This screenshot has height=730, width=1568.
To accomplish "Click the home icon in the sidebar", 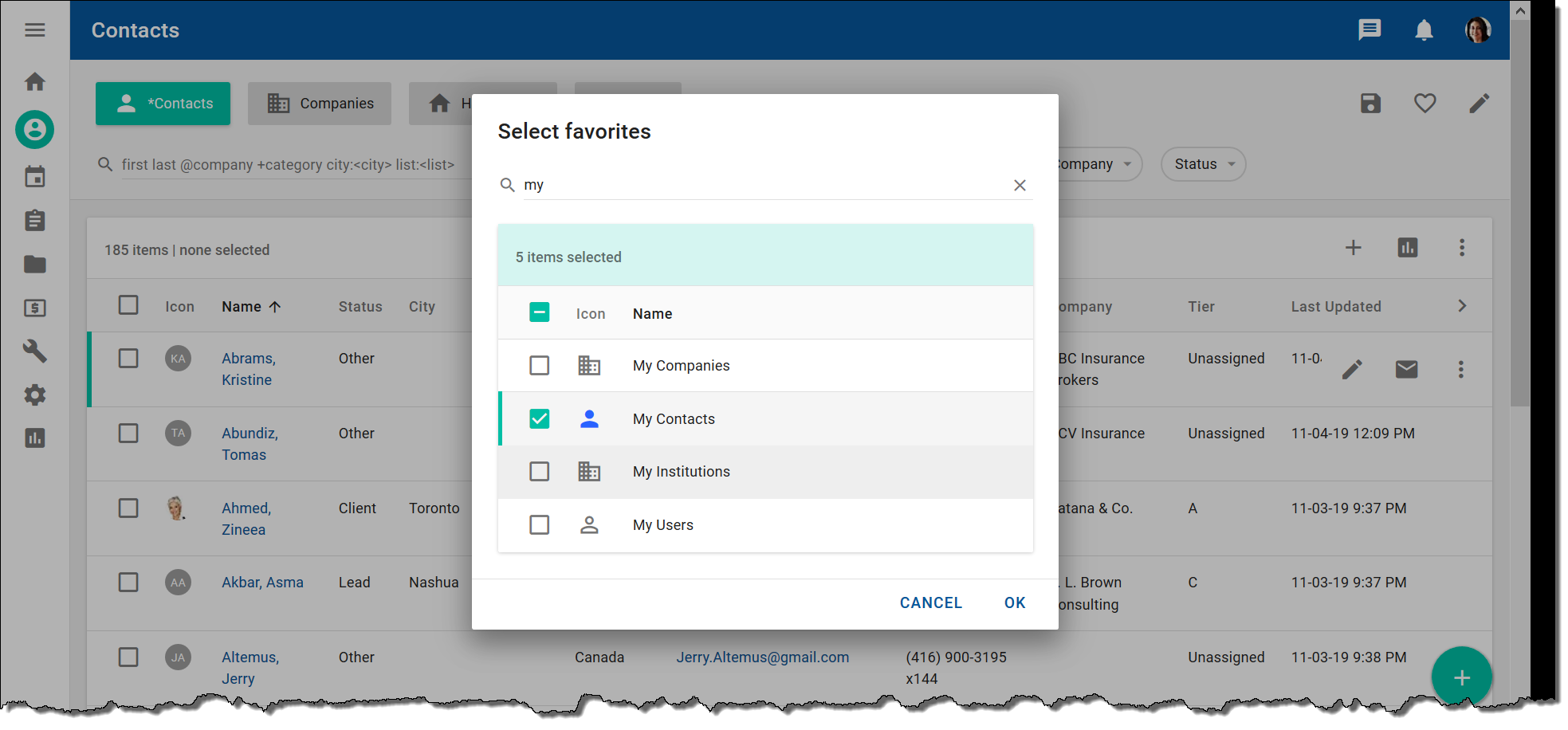I will coord(35,82).
